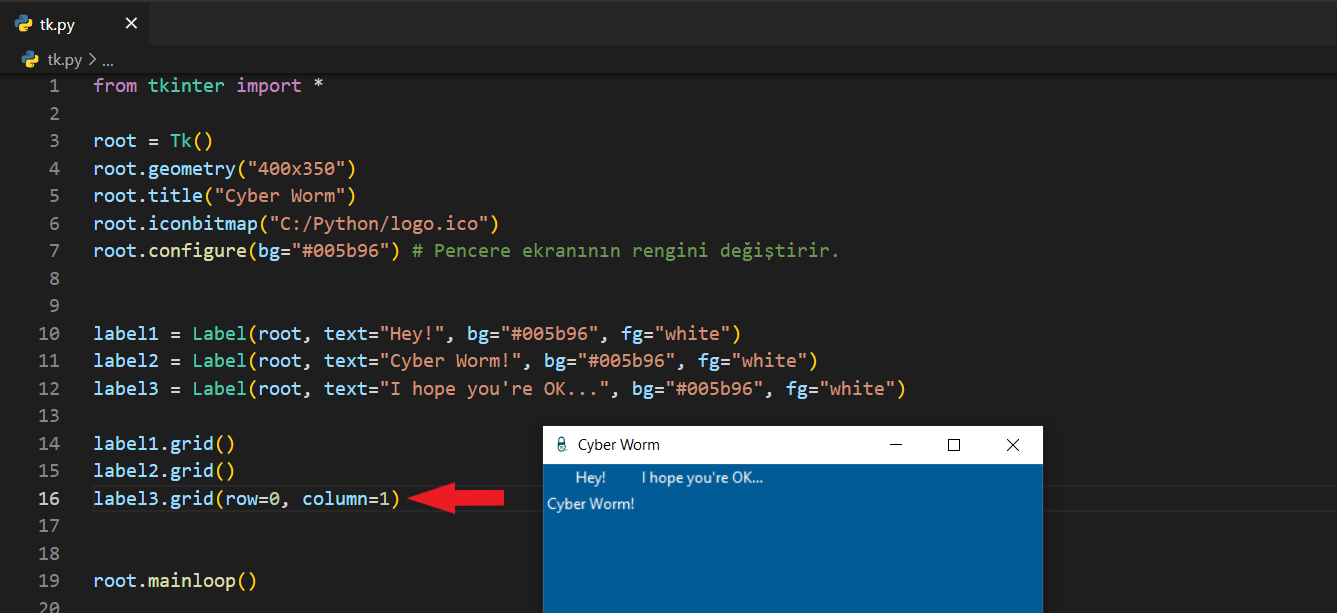Click the Cyber Worm window title icon
Image resolution: width=1337 pixels, height=613 pixels.
click(561, 445)
